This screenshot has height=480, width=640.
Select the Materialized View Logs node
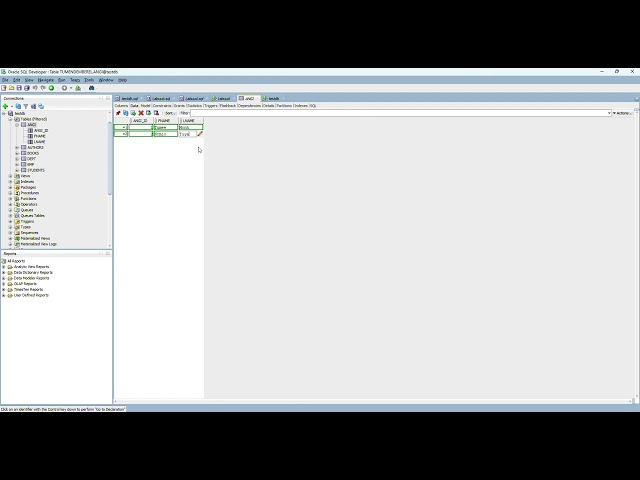[x=39, y=244]
